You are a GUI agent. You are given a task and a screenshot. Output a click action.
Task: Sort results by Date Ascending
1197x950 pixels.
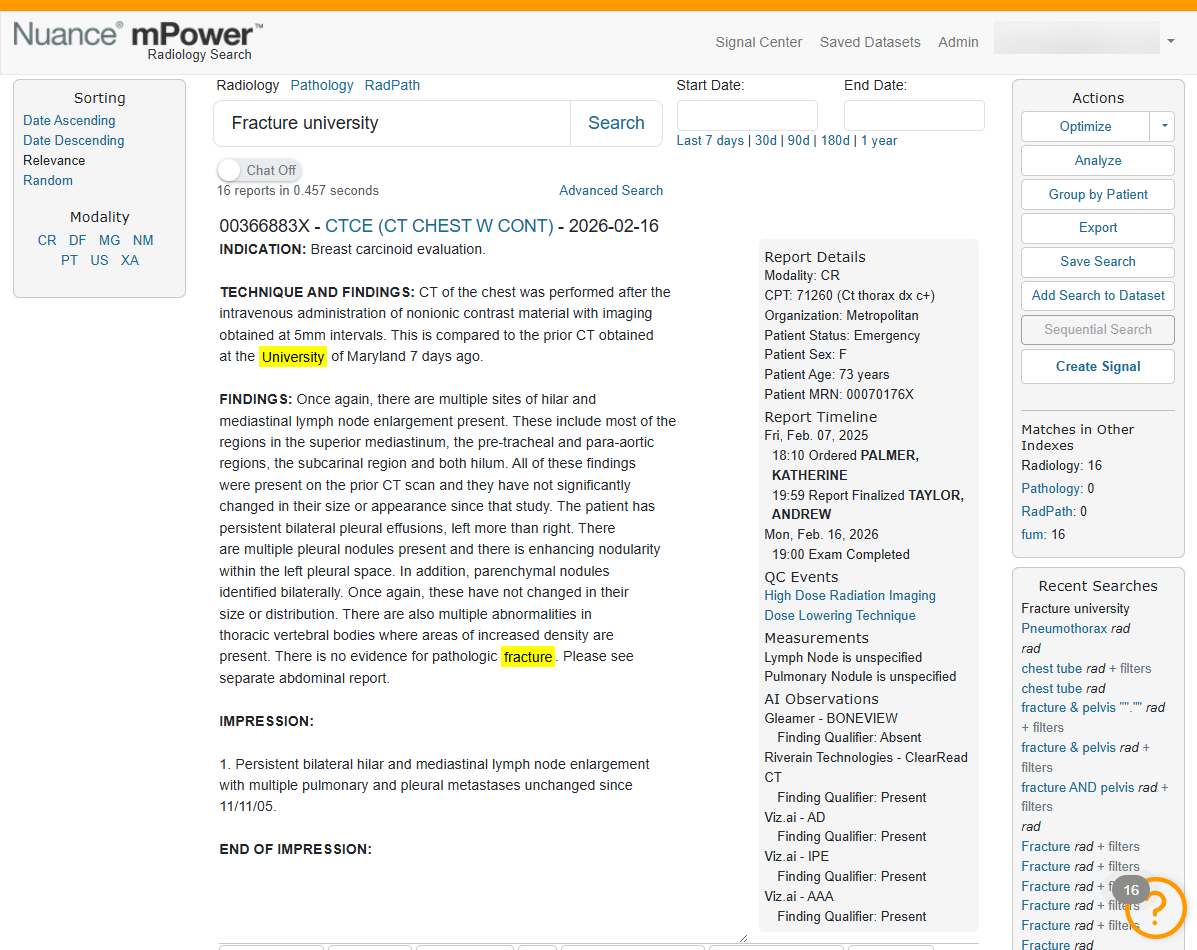(69, 120)
